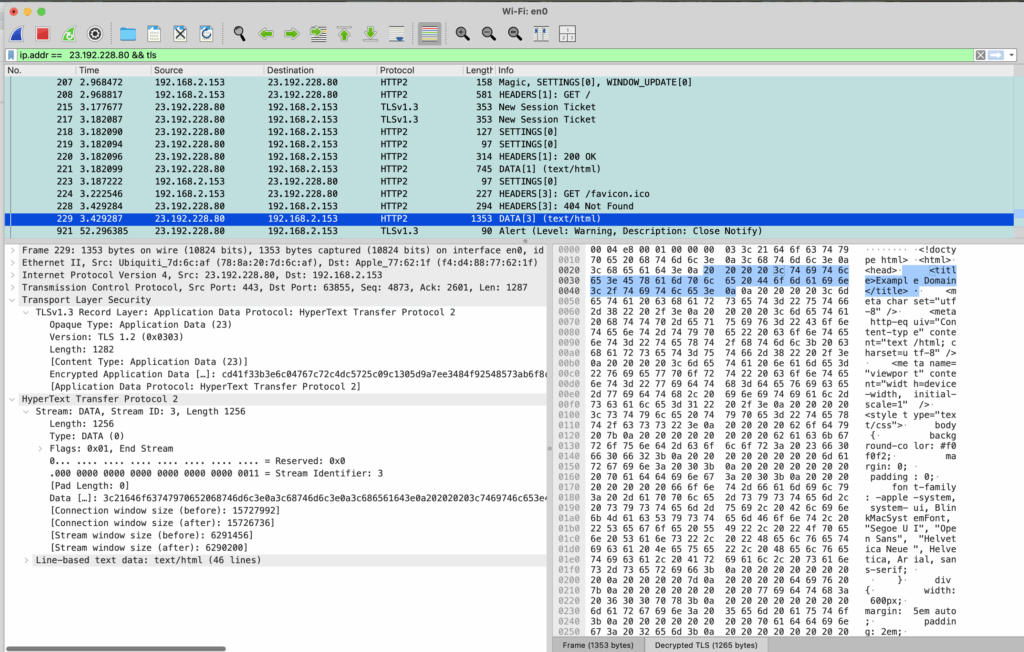The image size is (1024, 652).
Task: Go forward in packet history
Action: click(x=292, y=34)
